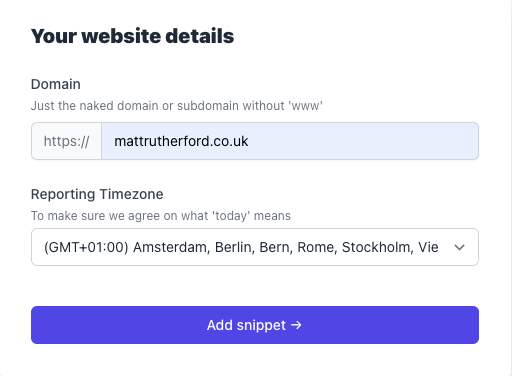Focus the domain input field

pos(290,141)
